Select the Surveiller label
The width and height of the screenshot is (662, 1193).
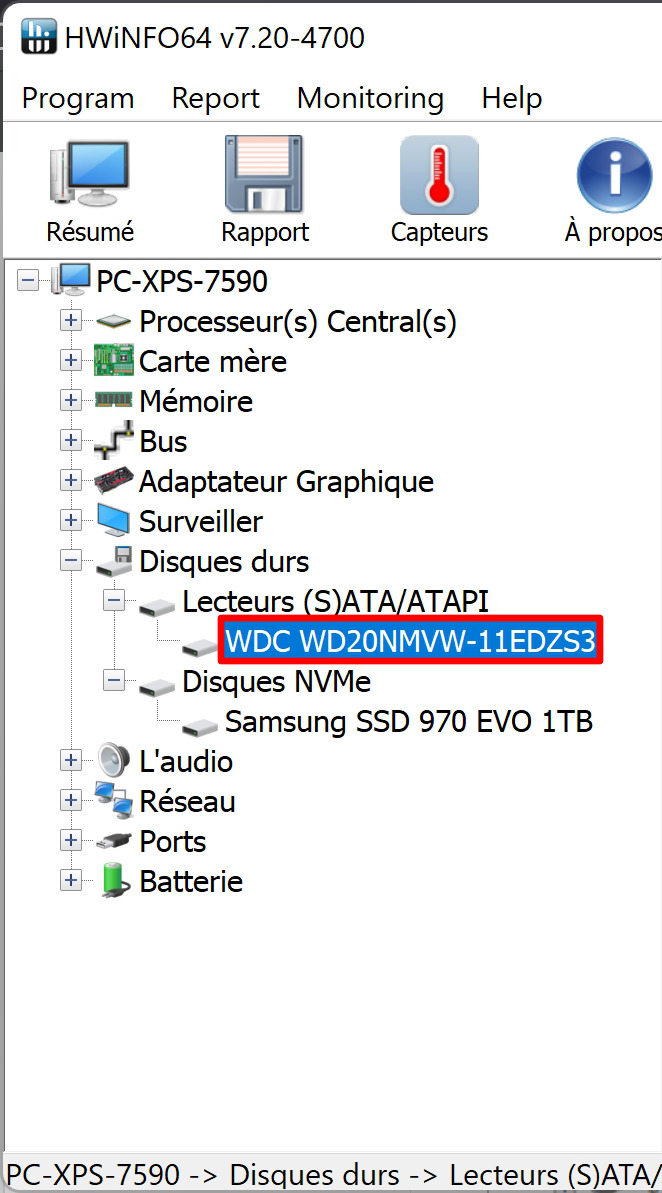click(x=201, y=522)
